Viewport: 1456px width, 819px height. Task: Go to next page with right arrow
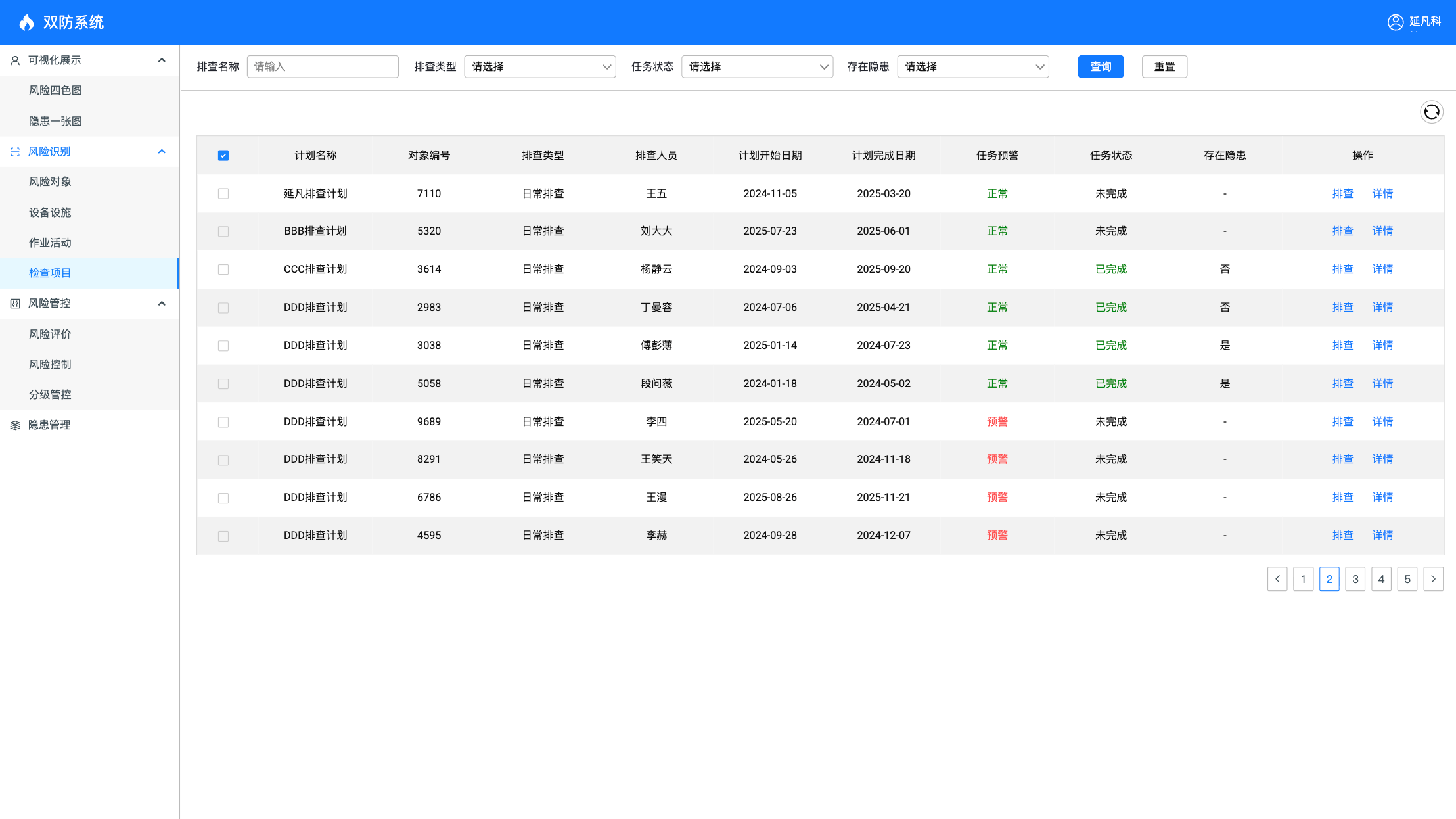pyautogui.click(x=1433, y=579)
